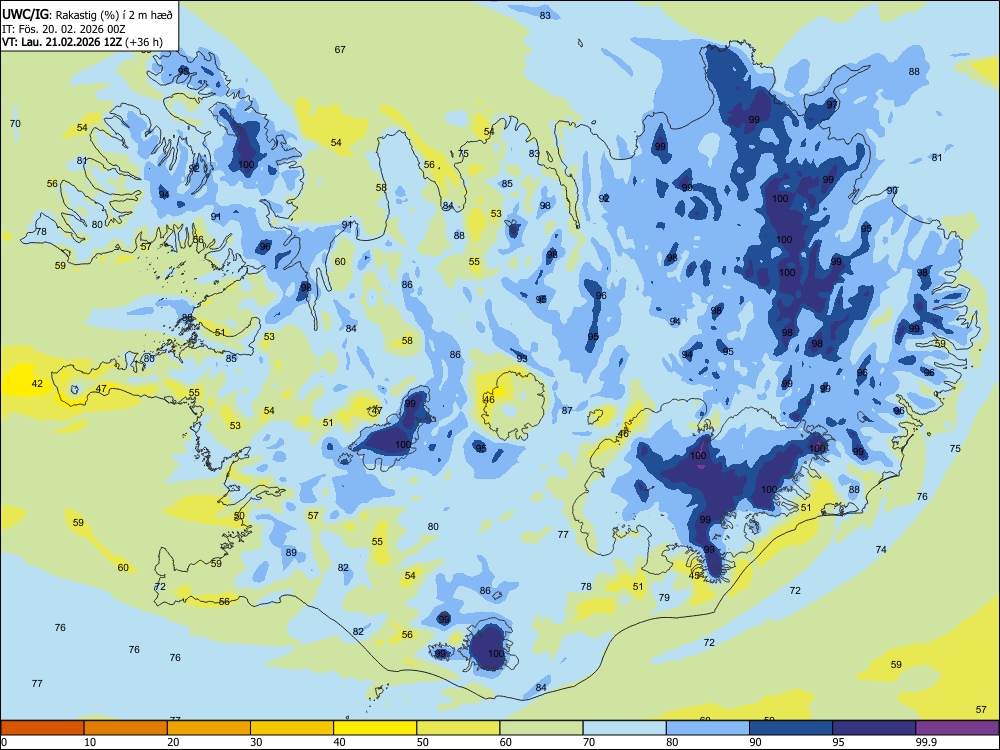The image size is (1000, 750).
Task: Pick the indigo swatch between 95 and 99.9
Action: pos(874,728)
